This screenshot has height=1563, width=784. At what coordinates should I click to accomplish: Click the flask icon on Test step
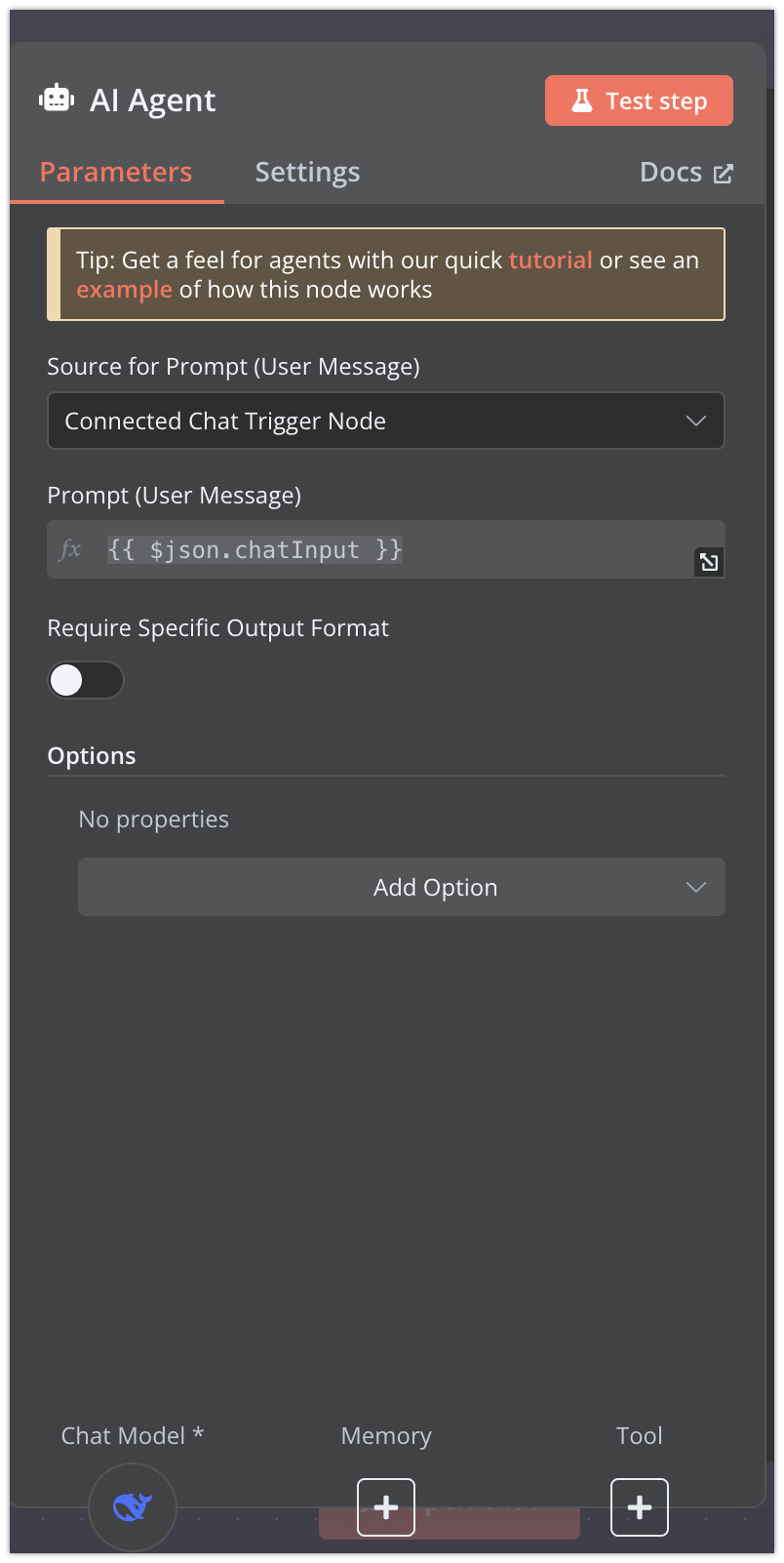(582, 100)
